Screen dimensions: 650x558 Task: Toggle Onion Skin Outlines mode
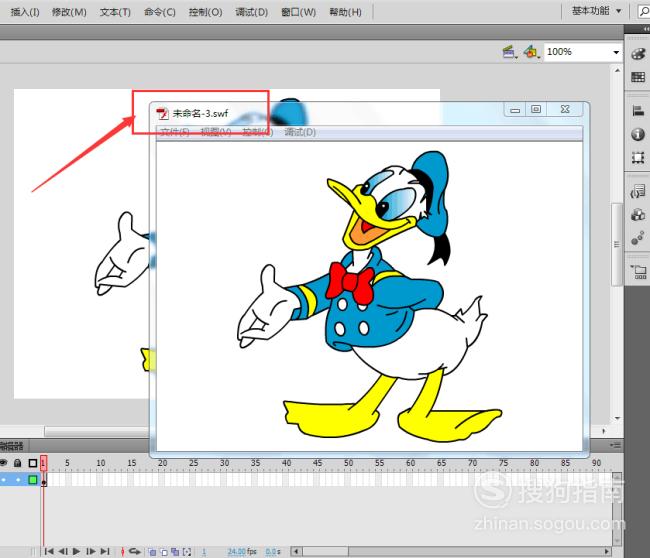164,552
